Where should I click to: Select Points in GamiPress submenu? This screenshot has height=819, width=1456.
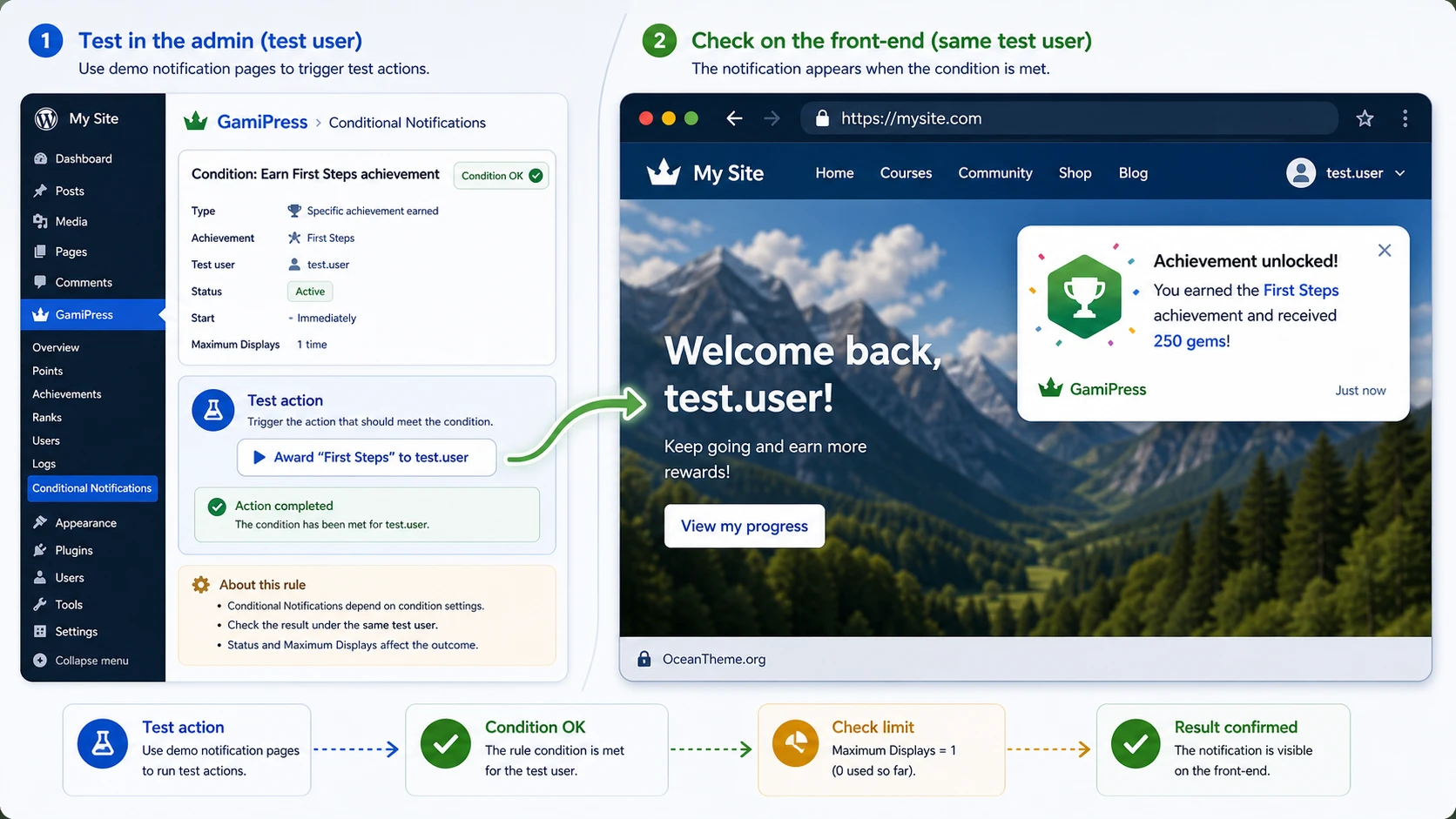pyautogui.click(x=48, y=371)
